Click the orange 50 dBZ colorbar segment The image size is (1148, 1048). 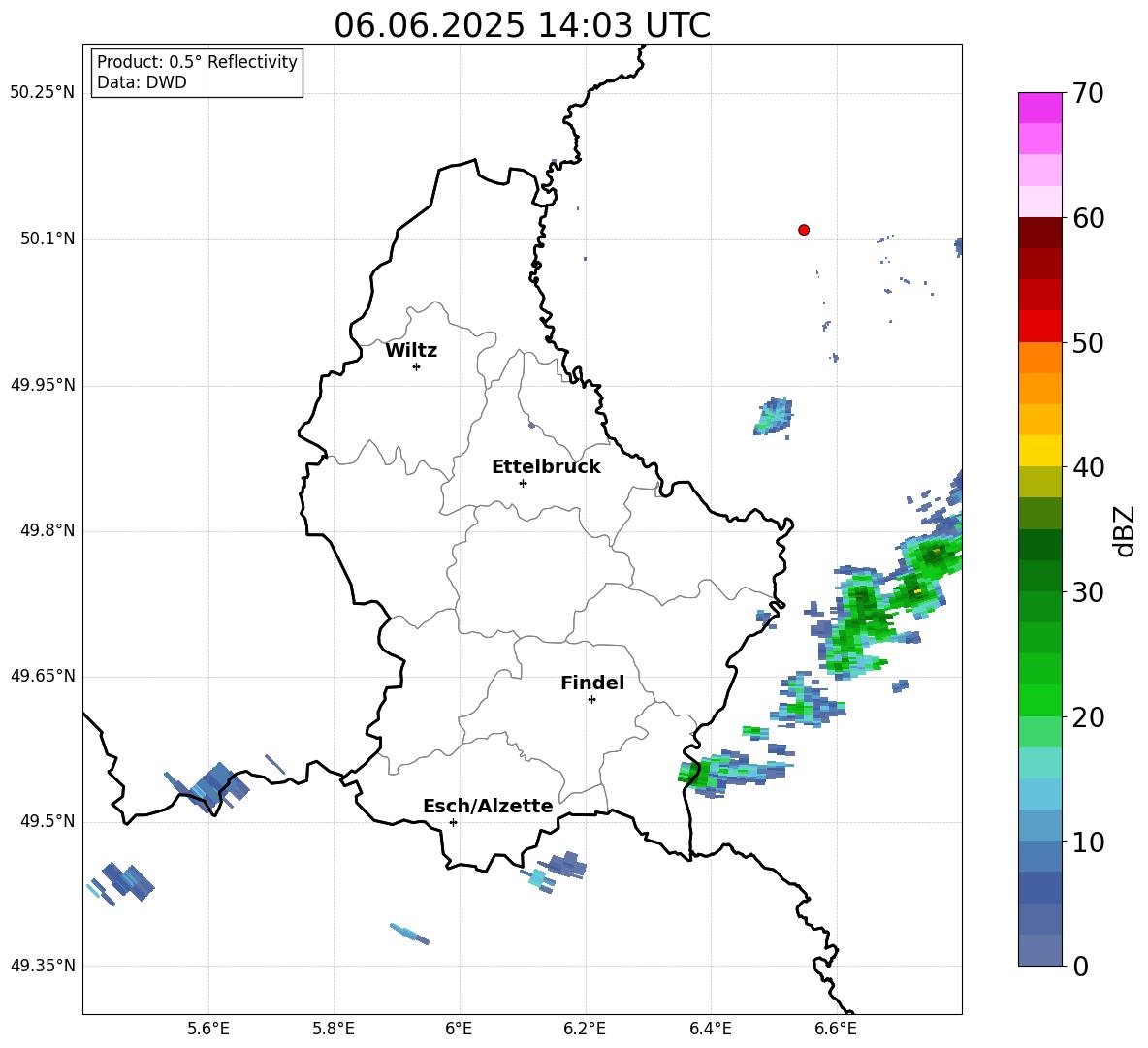pos(1039,358)
